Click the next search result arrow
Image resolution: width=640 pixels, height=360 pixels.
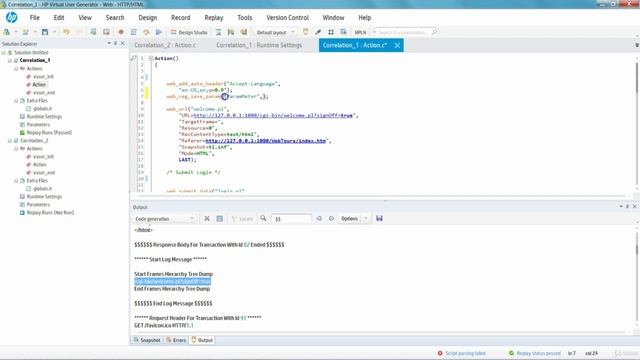[331, 218]
